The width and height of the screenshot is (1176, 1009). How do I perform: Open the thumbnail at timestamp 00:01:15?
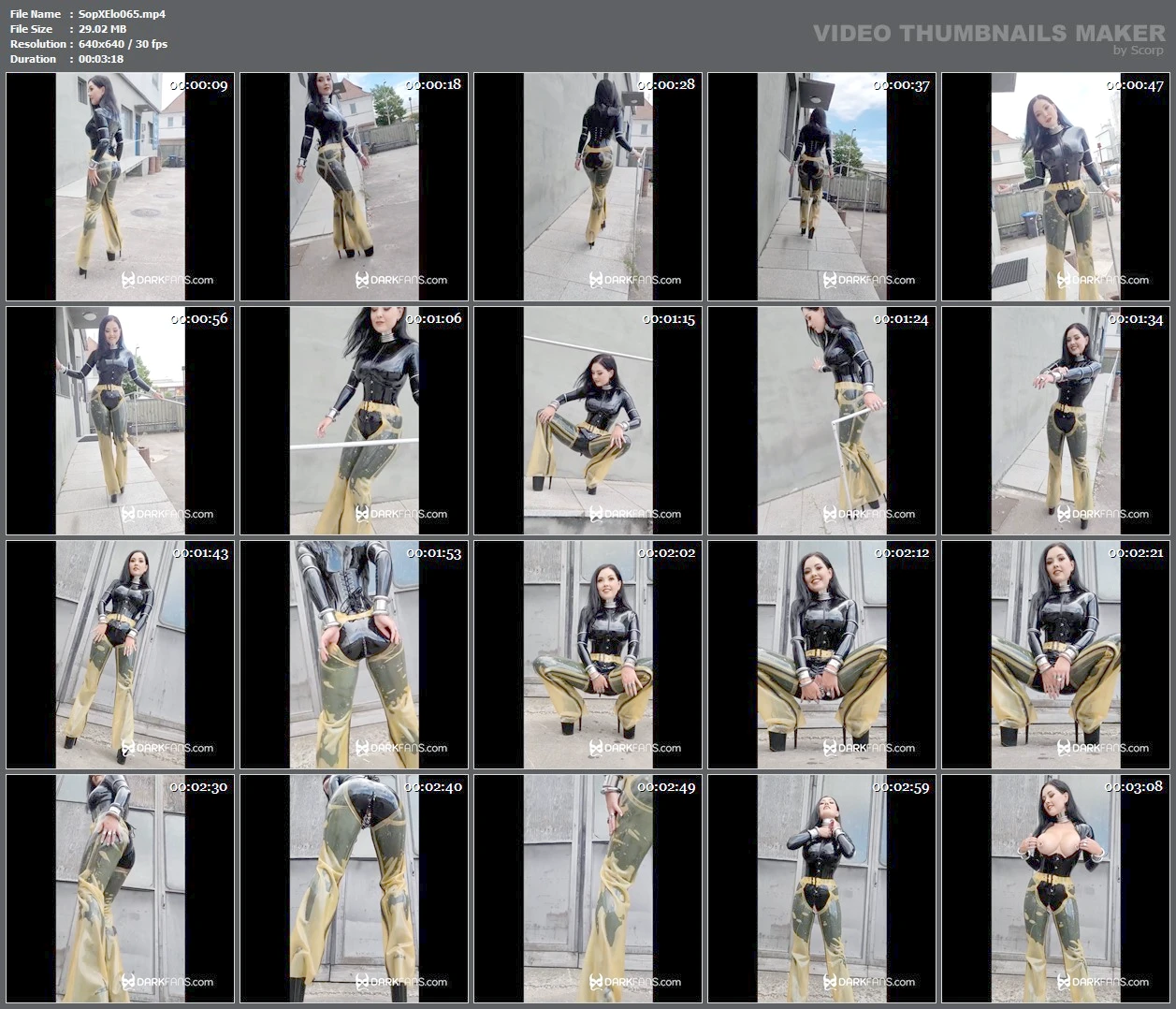(x=588, y=420)
